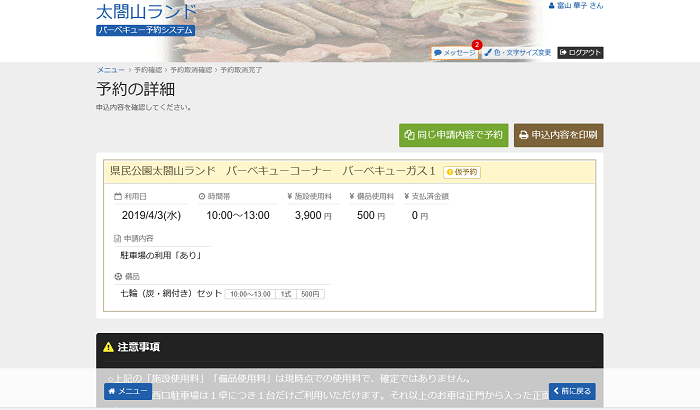This screenshot has height=410, width=700.
Task: Click the icon next to 備品 heading
Action: (118, 276)
